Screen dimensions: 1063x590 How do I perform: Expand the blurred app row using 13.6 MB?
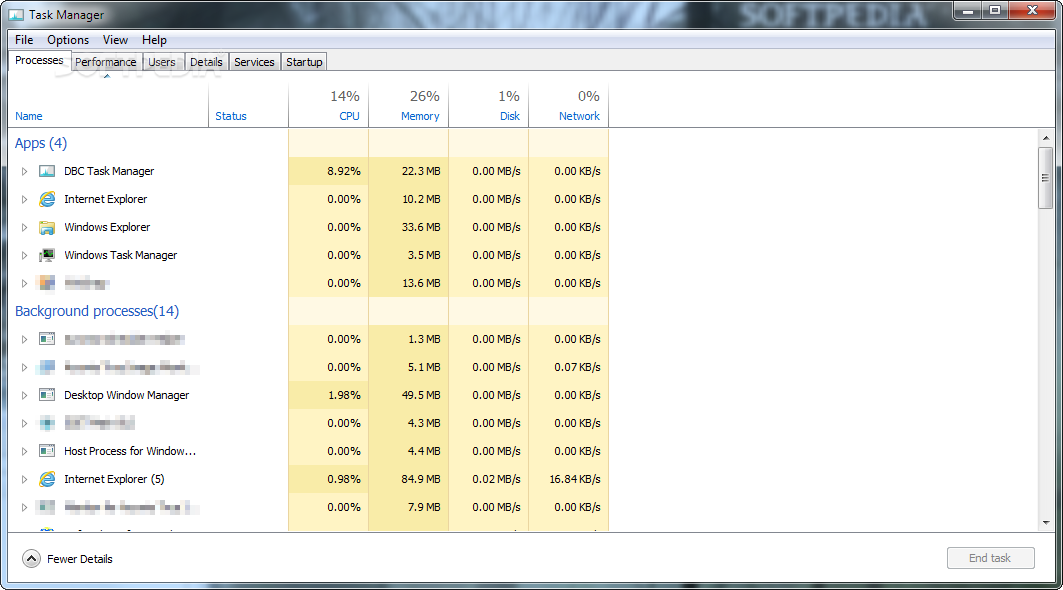[x=24, y=283]
